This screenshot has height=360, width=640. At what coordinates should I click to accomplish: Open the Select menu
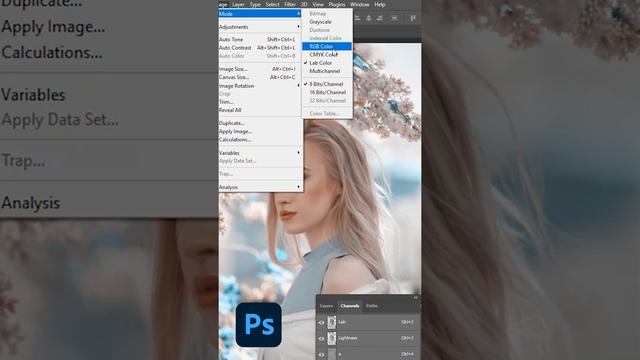[272, 4]
